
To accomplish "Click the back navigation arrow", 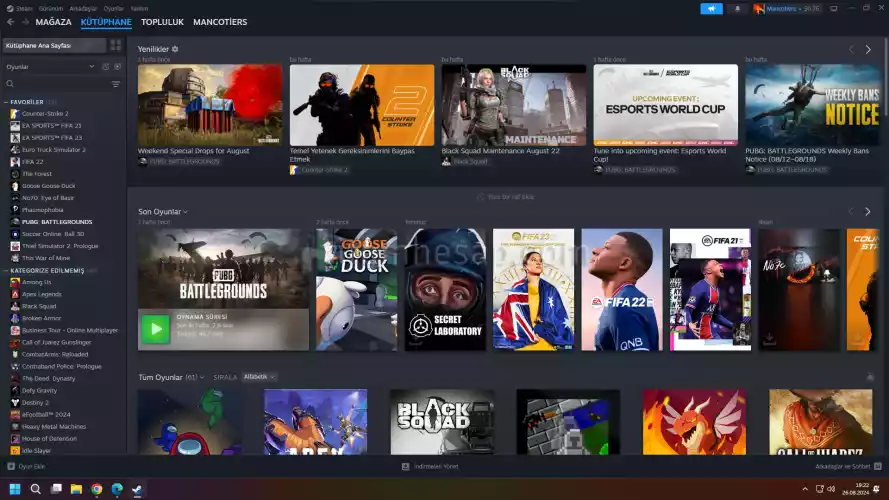I will tap(11, 22).
